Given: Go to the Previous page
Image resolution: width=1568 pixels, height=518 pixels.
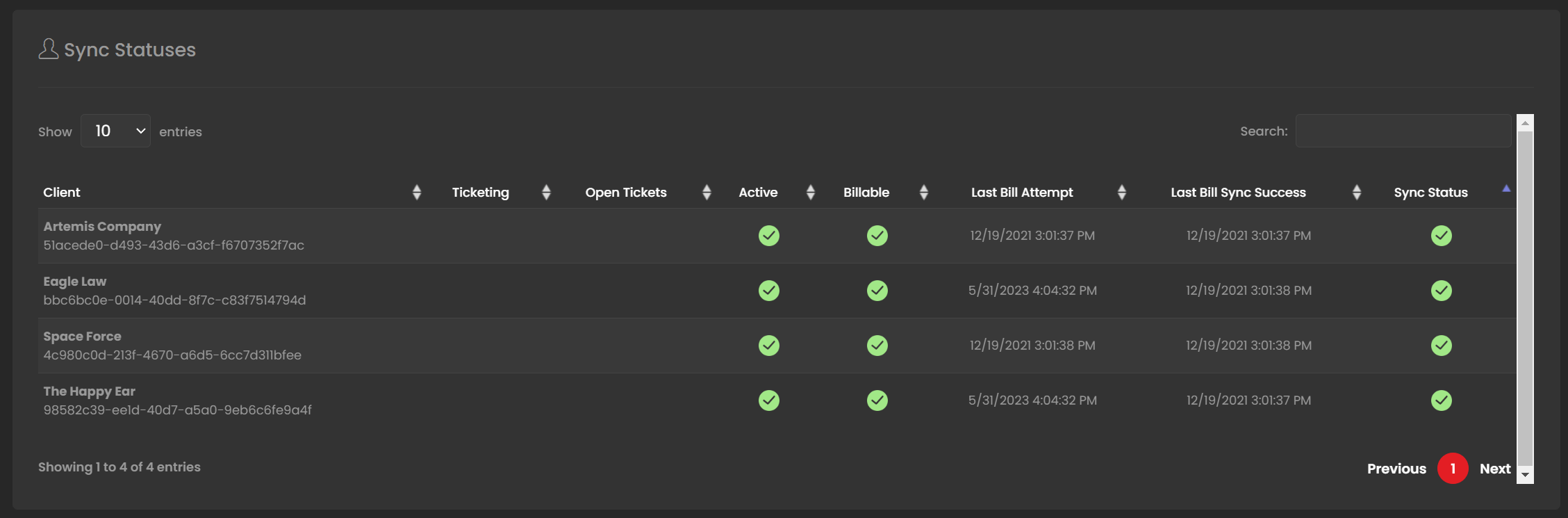Looking at the screenshot, I should coord(1396,469).
